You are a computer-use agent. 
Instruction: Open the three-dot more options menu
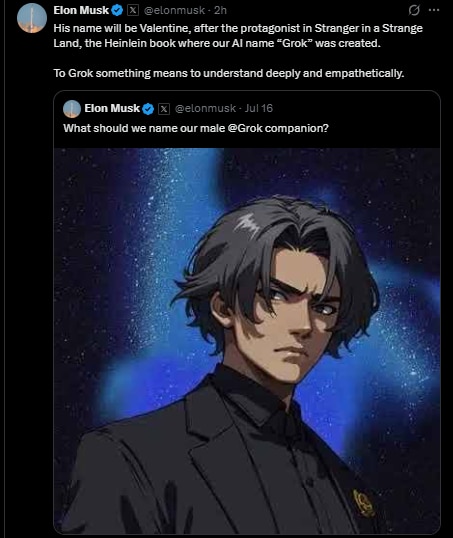point(434,10)
